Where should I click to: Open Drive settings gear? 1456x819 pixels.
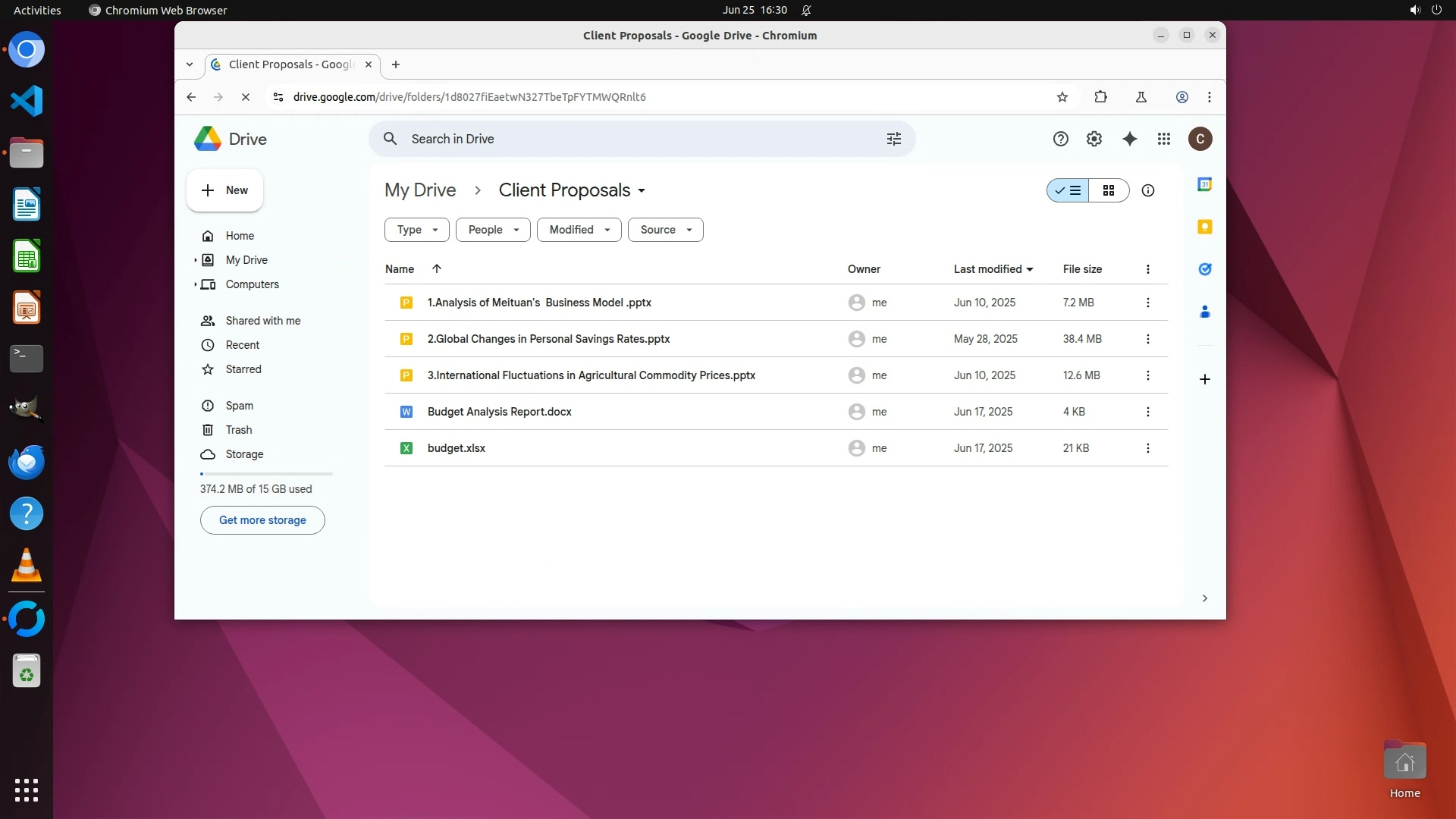(1094, 139)
